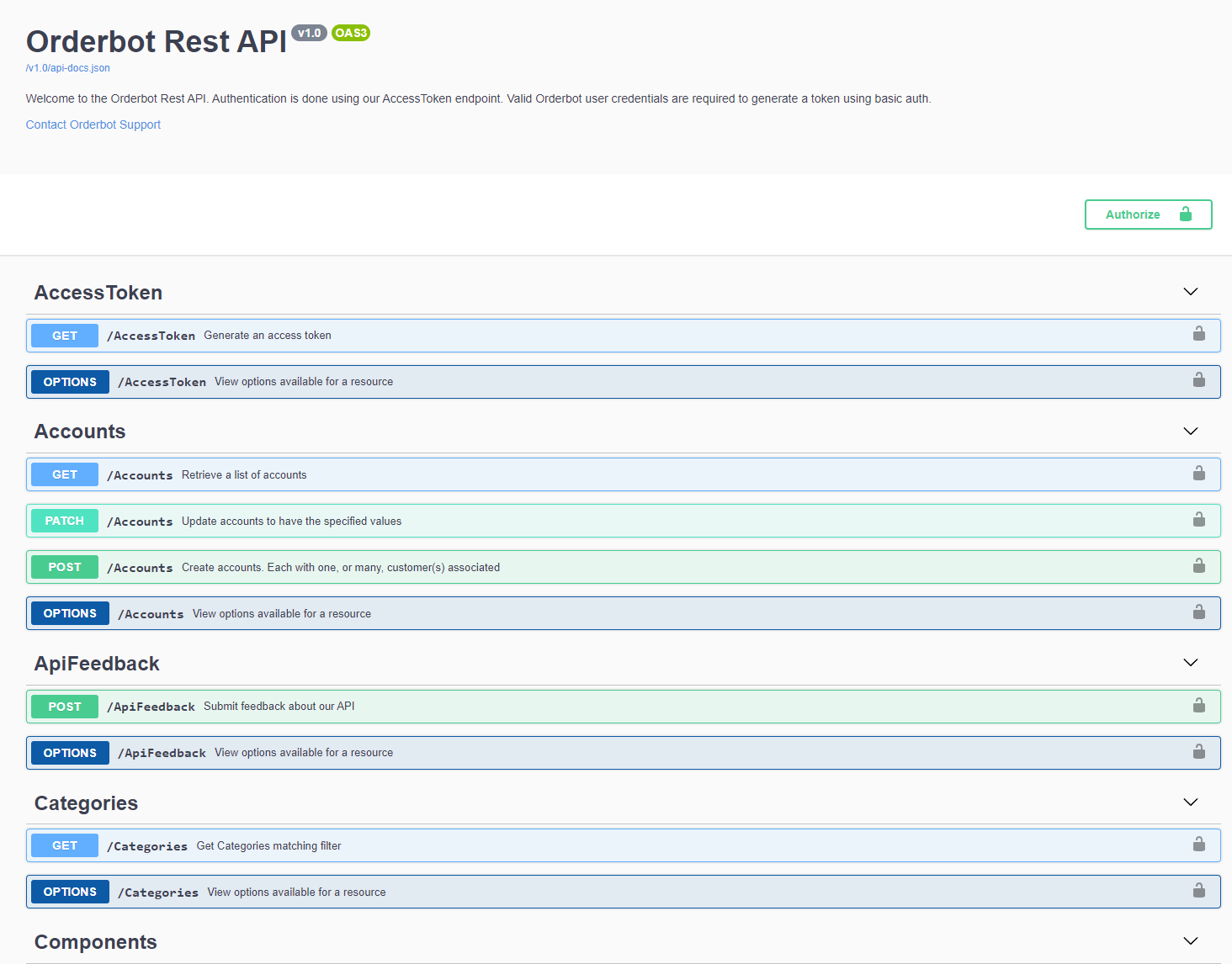This screenshot has width=1232, height=964.
Task: Click 'Retrieve a list of accounts' description
Action: (244, 474)
